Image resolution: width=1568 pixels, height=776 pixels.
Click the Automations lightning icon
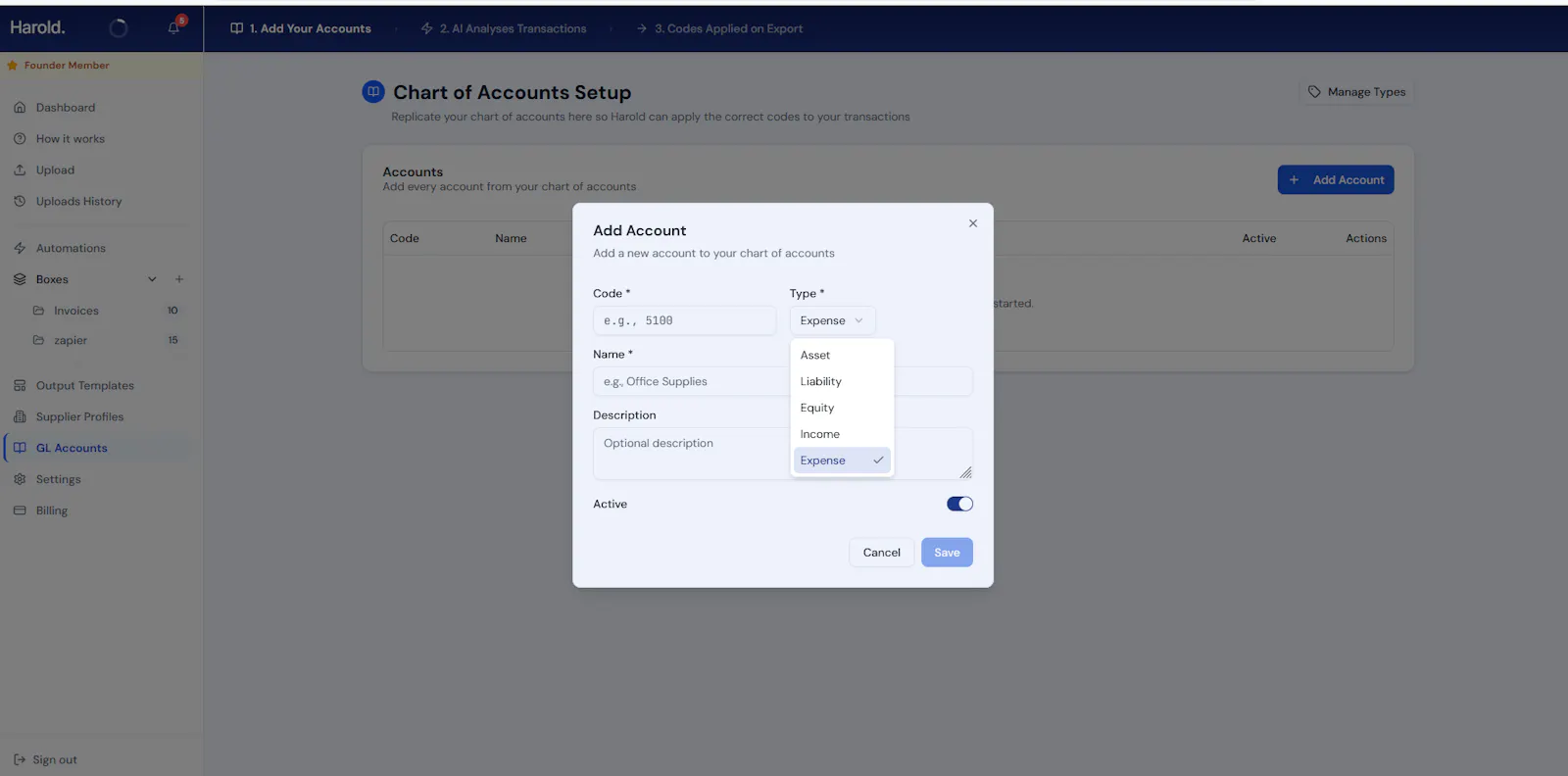tap(20, 249)
